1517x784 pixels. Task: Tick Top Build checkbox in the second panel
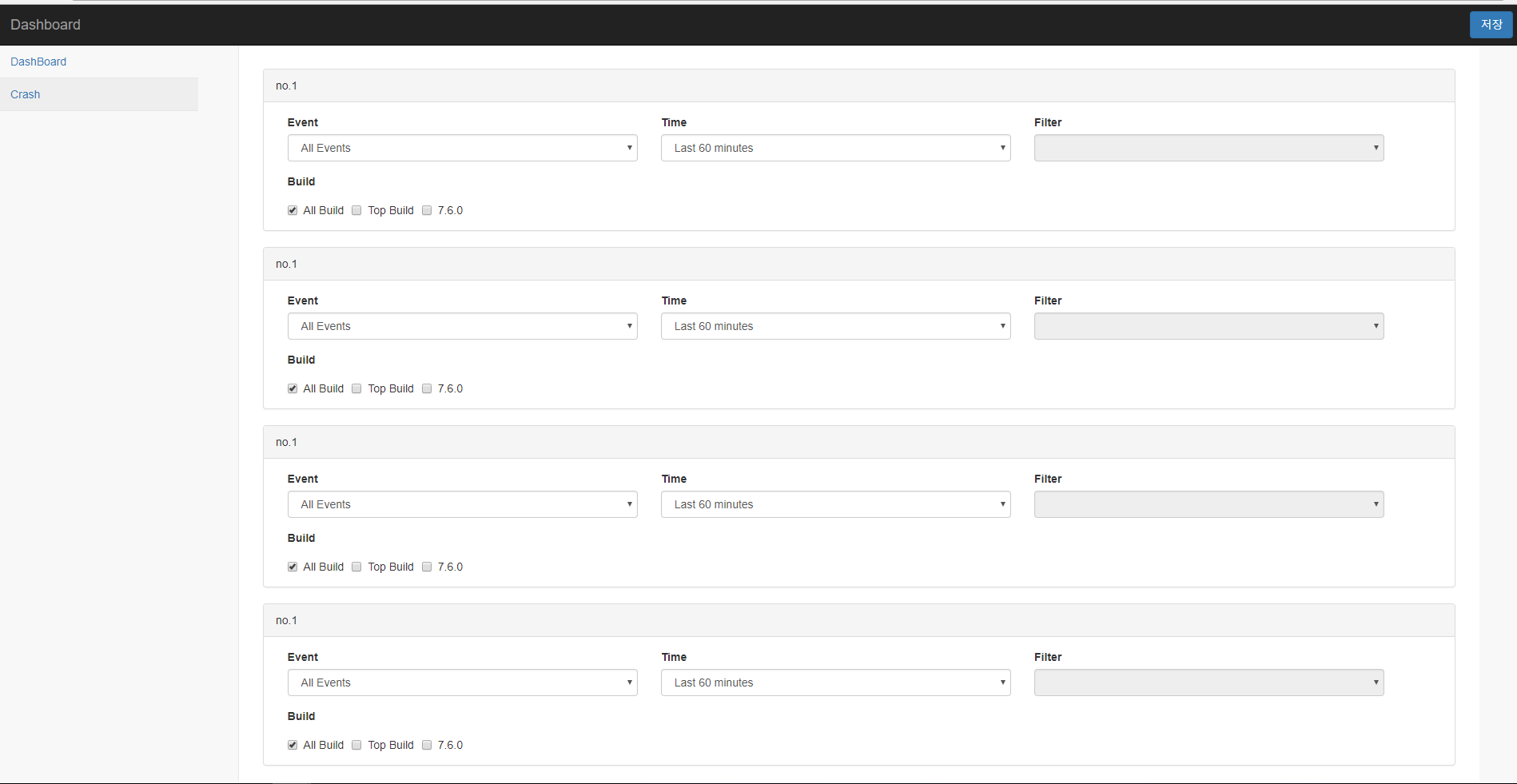(357, 388)
